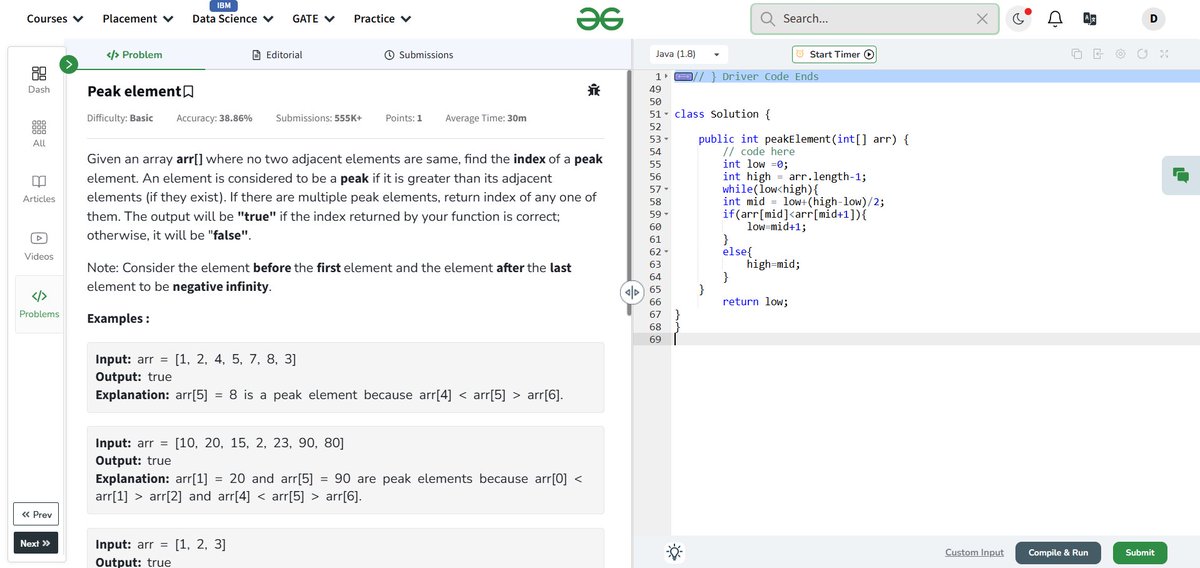
Task: Click the Average Time: 30m text
Action: tap(486, 118)
